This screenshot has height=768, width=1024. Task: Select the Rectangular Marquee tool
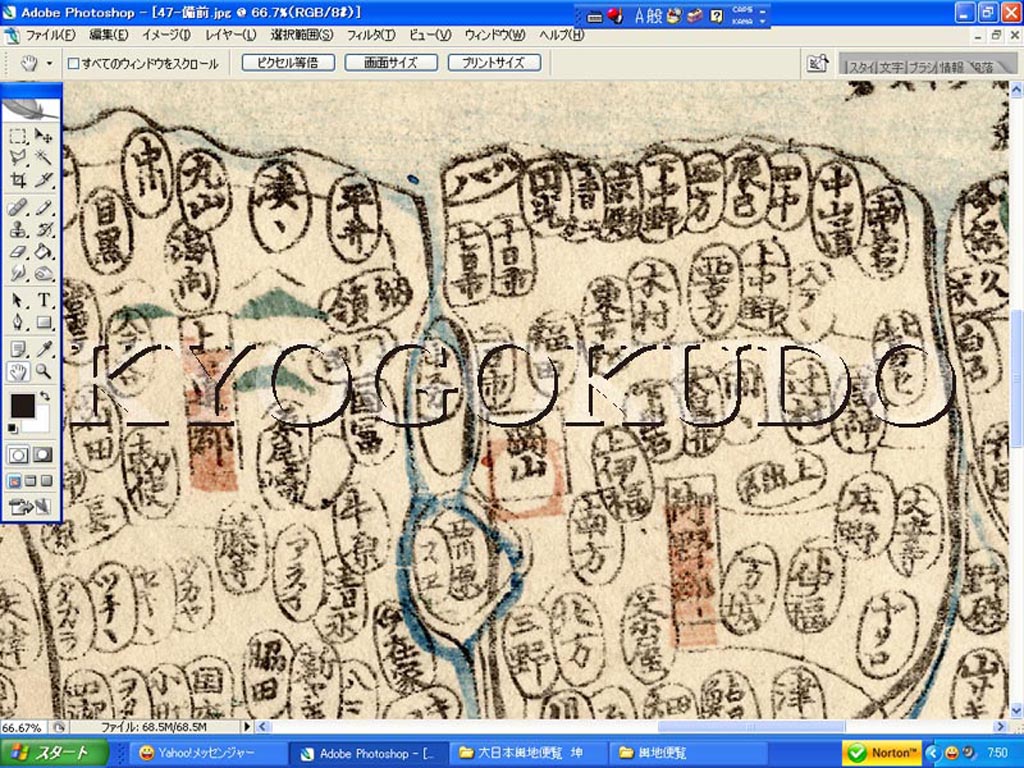(x=18, y=136)
